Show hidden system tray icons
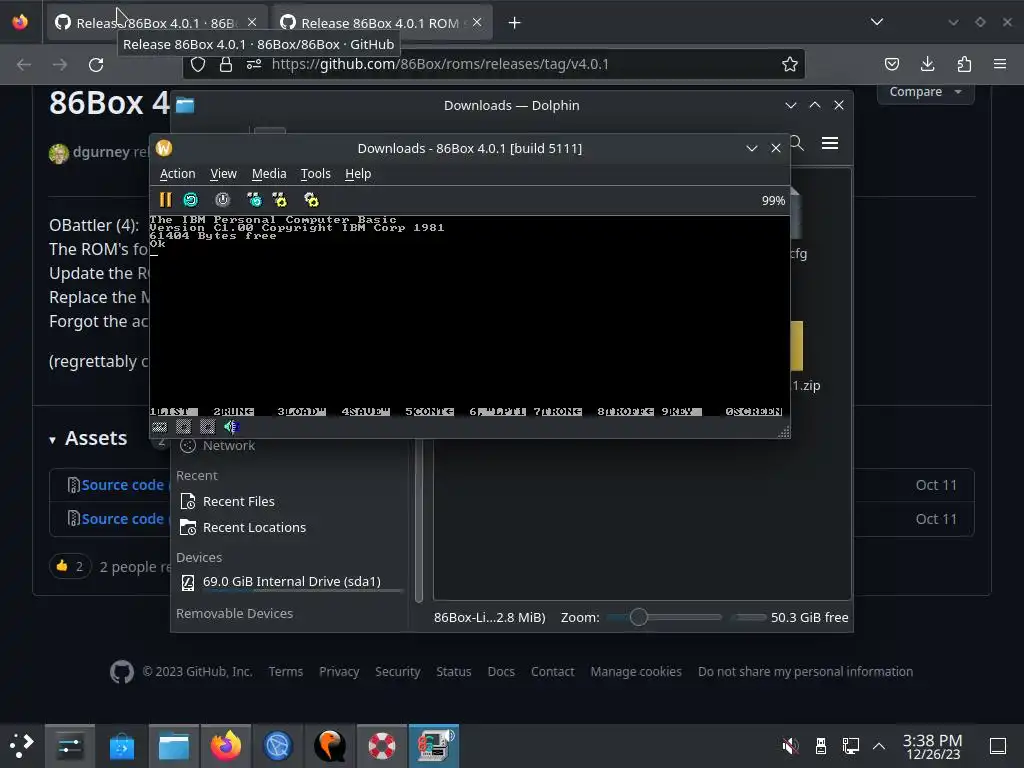This screenshot has height=768, width=1024. click(x=879, y=746)
